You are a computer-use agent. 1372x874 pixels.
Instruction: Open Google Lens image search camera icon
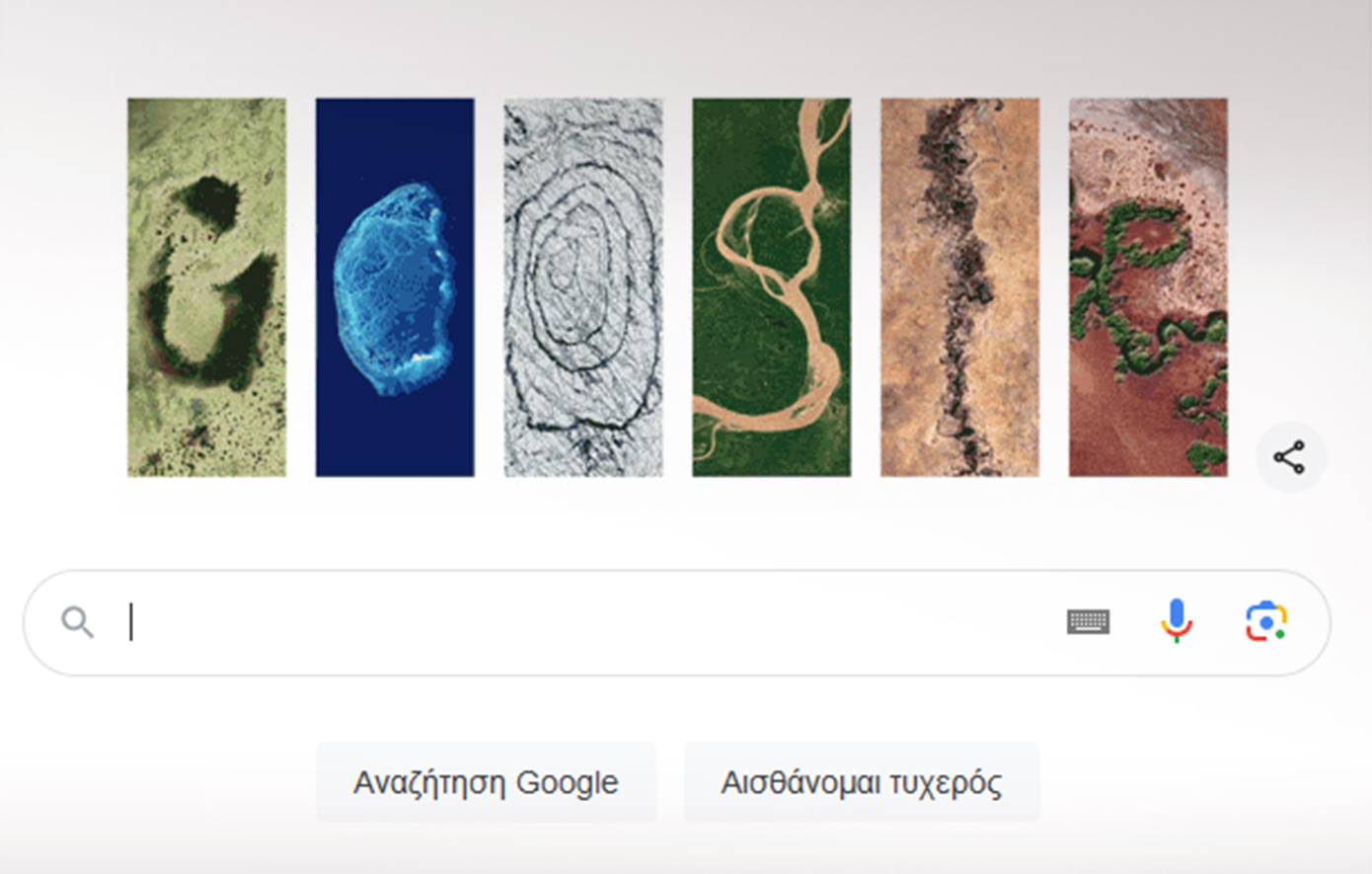pos(1265,622)
